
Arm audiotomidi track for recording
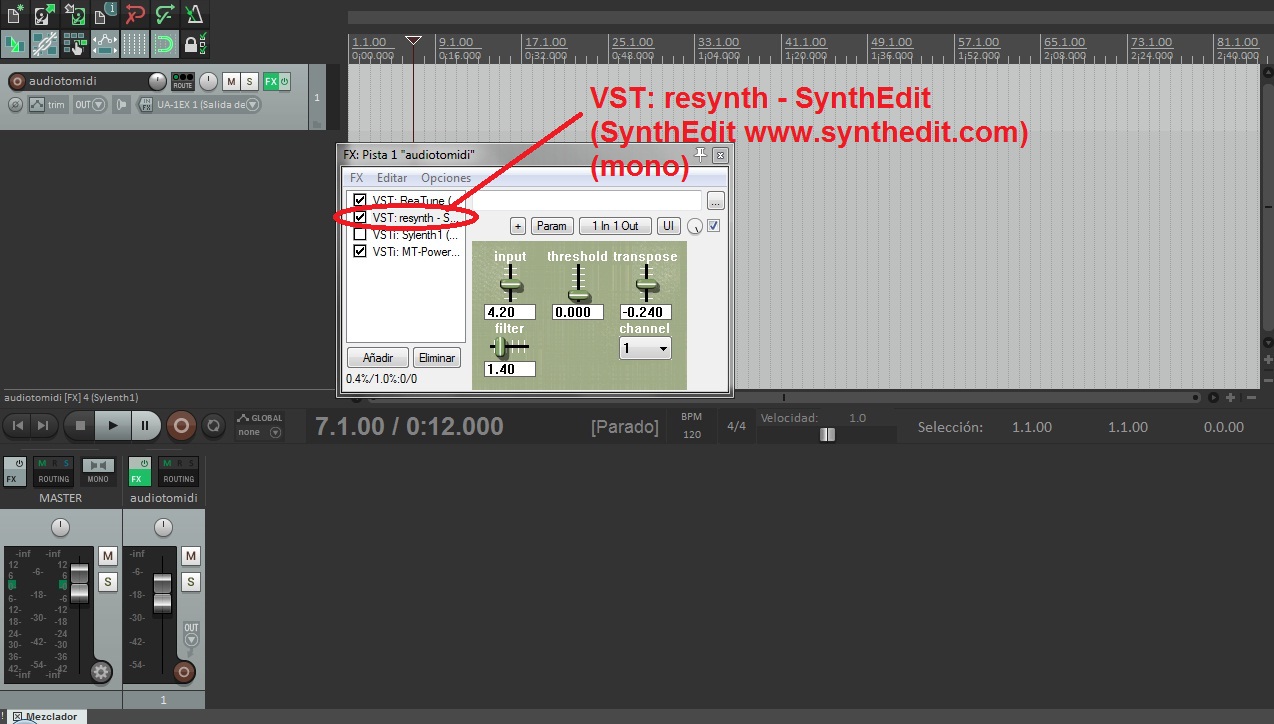coord(16,81)
